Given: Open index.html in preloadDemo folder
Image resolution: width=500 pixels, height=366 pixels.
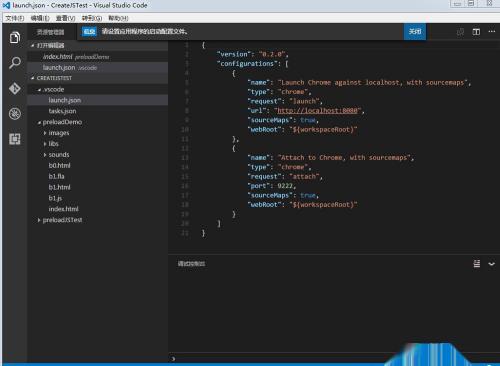Looking at the screenshot, I should click(x=98, y=209).
